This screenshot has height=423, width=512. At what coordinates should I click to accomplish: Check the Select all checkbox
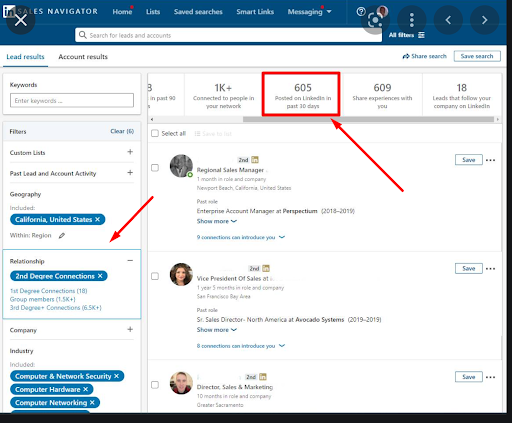pyautogui.click(x=155, y=133)
